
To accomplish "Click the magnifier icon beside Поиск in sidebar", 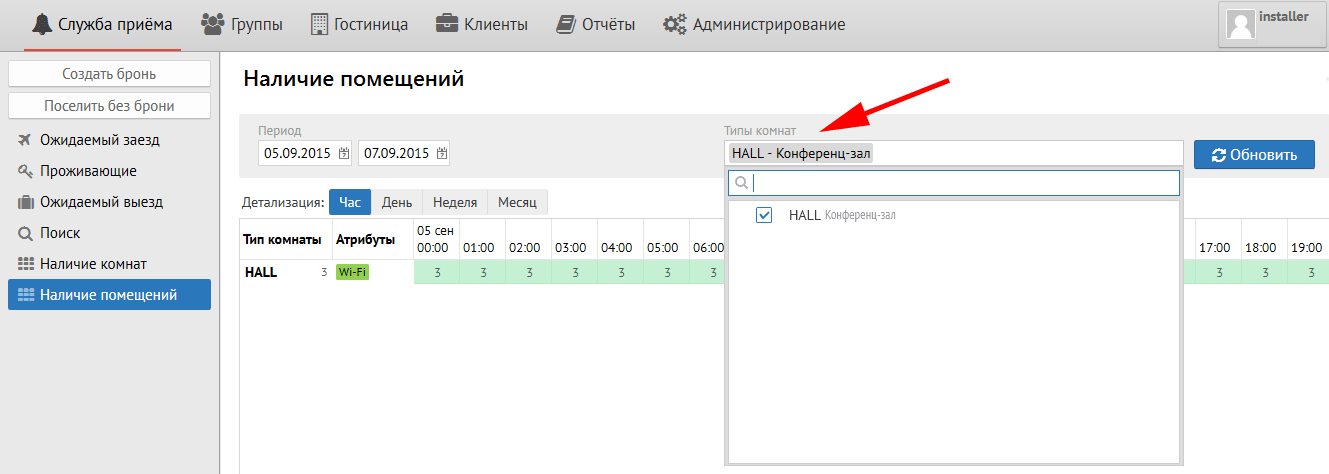I will tap(25, 233).
